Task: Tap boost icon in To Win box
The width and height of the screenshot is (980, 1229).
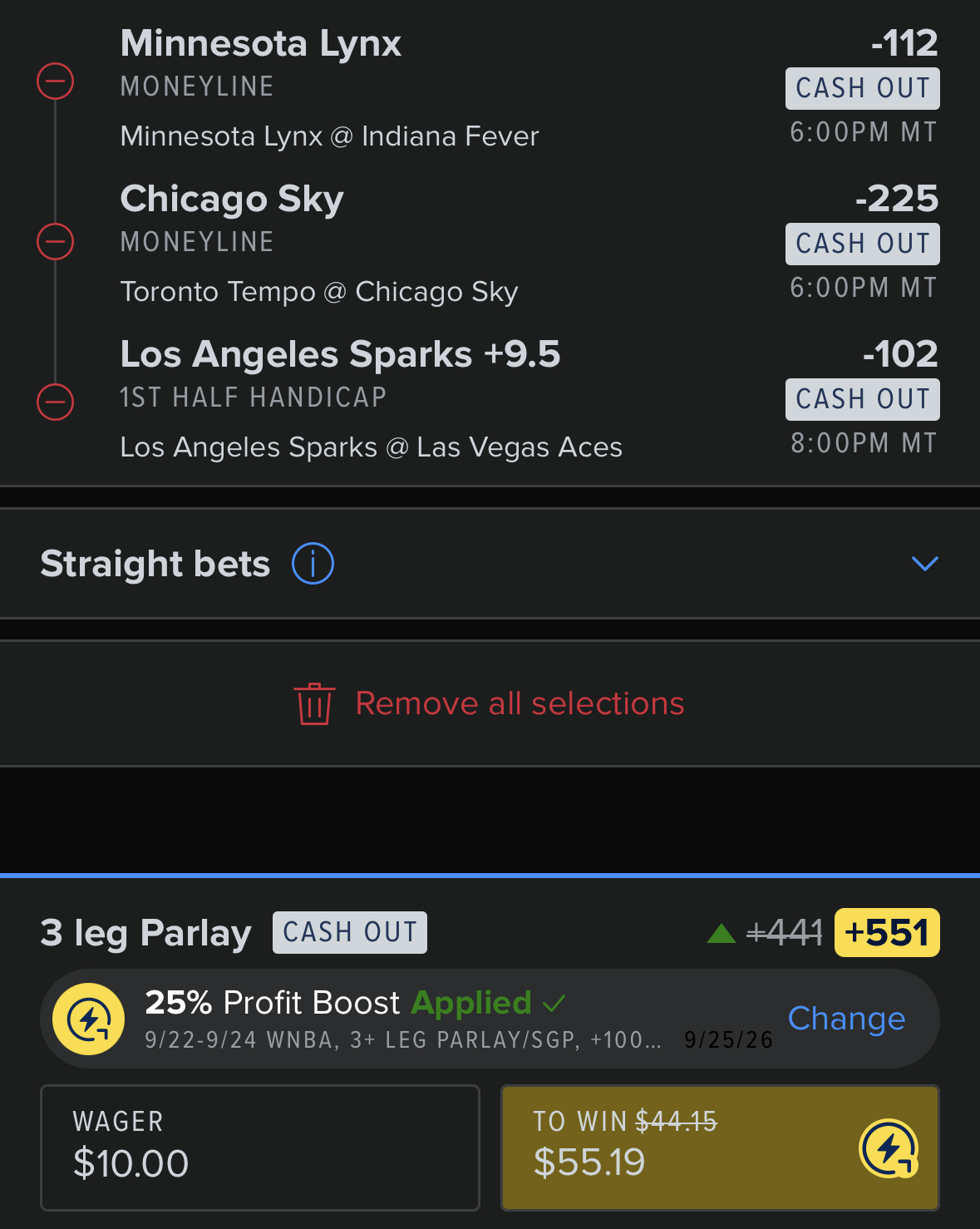Action: [889, 1148]
